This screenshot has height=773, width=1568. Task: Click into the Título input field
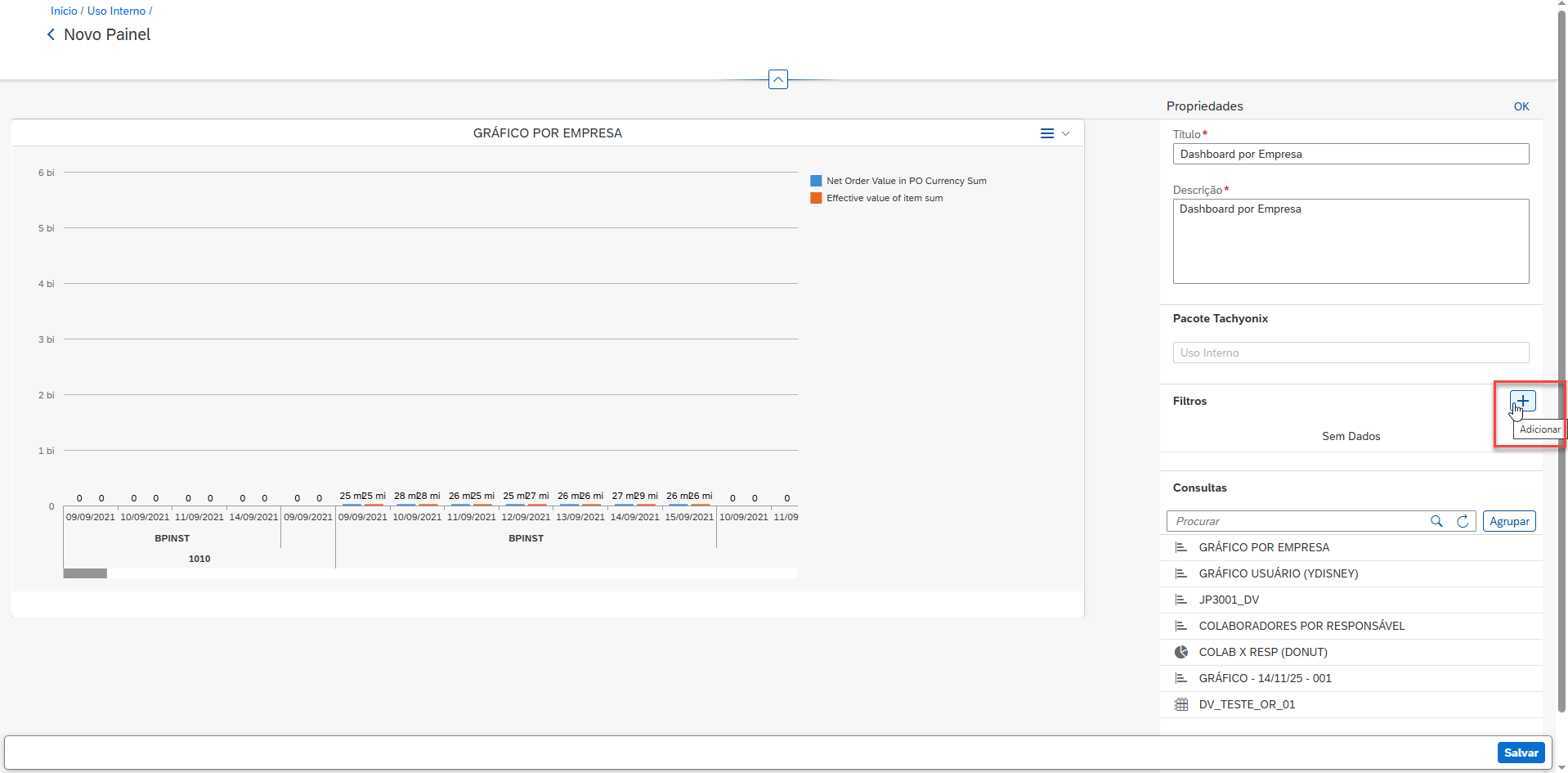click(x=1350, y=154)
